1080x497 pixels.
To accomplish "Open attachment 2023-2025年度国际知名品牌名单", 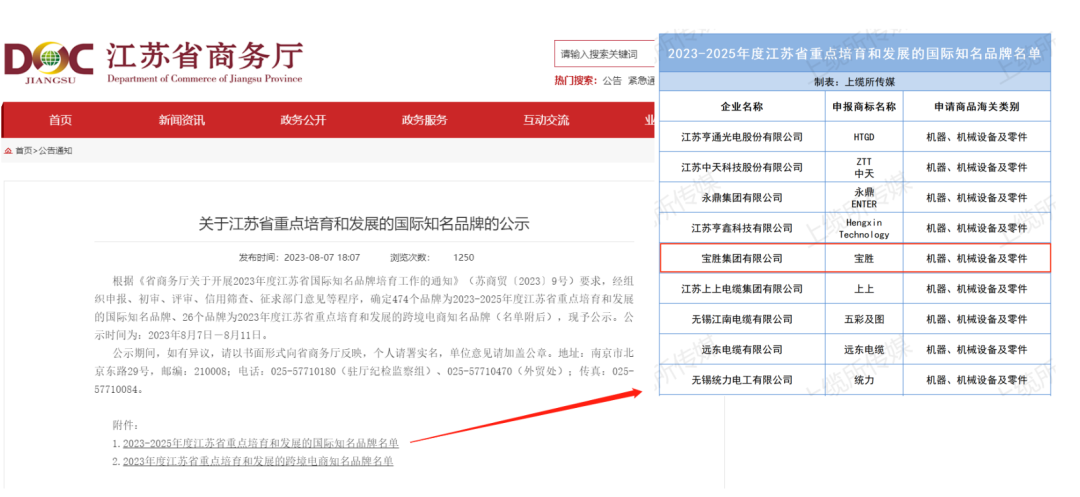I will [x=260, y=443].
